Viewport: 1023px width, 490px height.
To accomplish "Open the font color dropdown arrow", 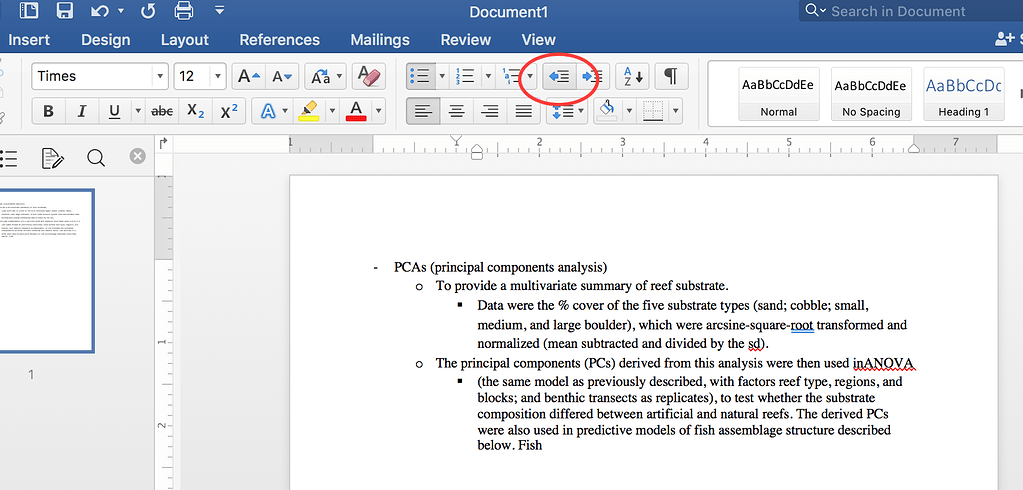I will [378, 112].
